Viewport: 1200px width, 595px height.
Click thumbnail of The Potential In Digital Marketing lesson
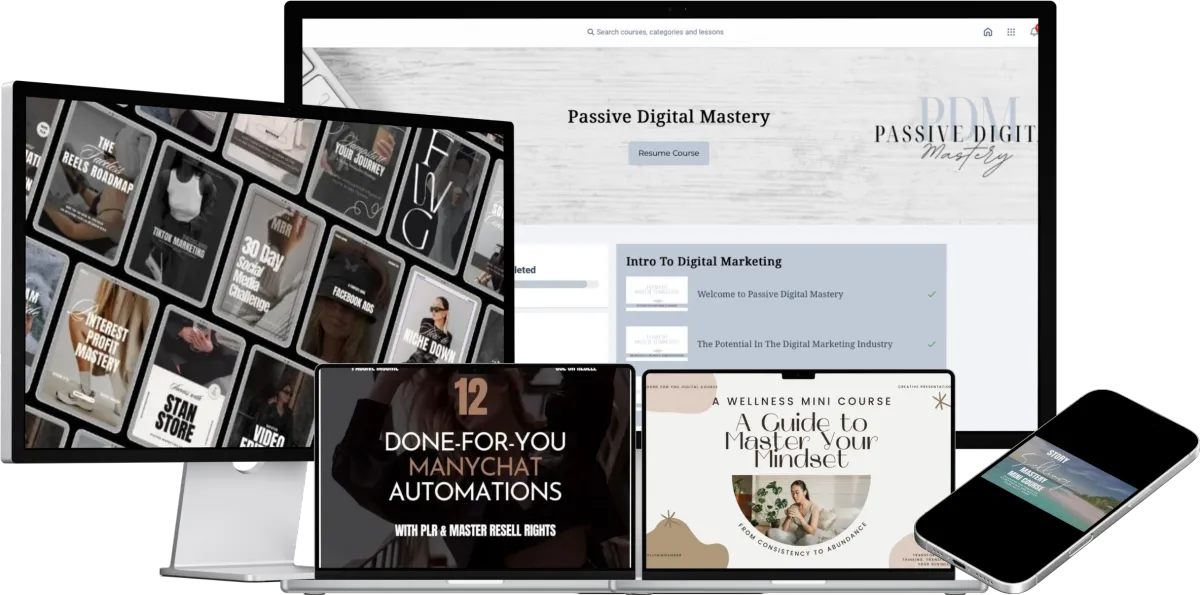pyautogui.click(x=657, y=343)
